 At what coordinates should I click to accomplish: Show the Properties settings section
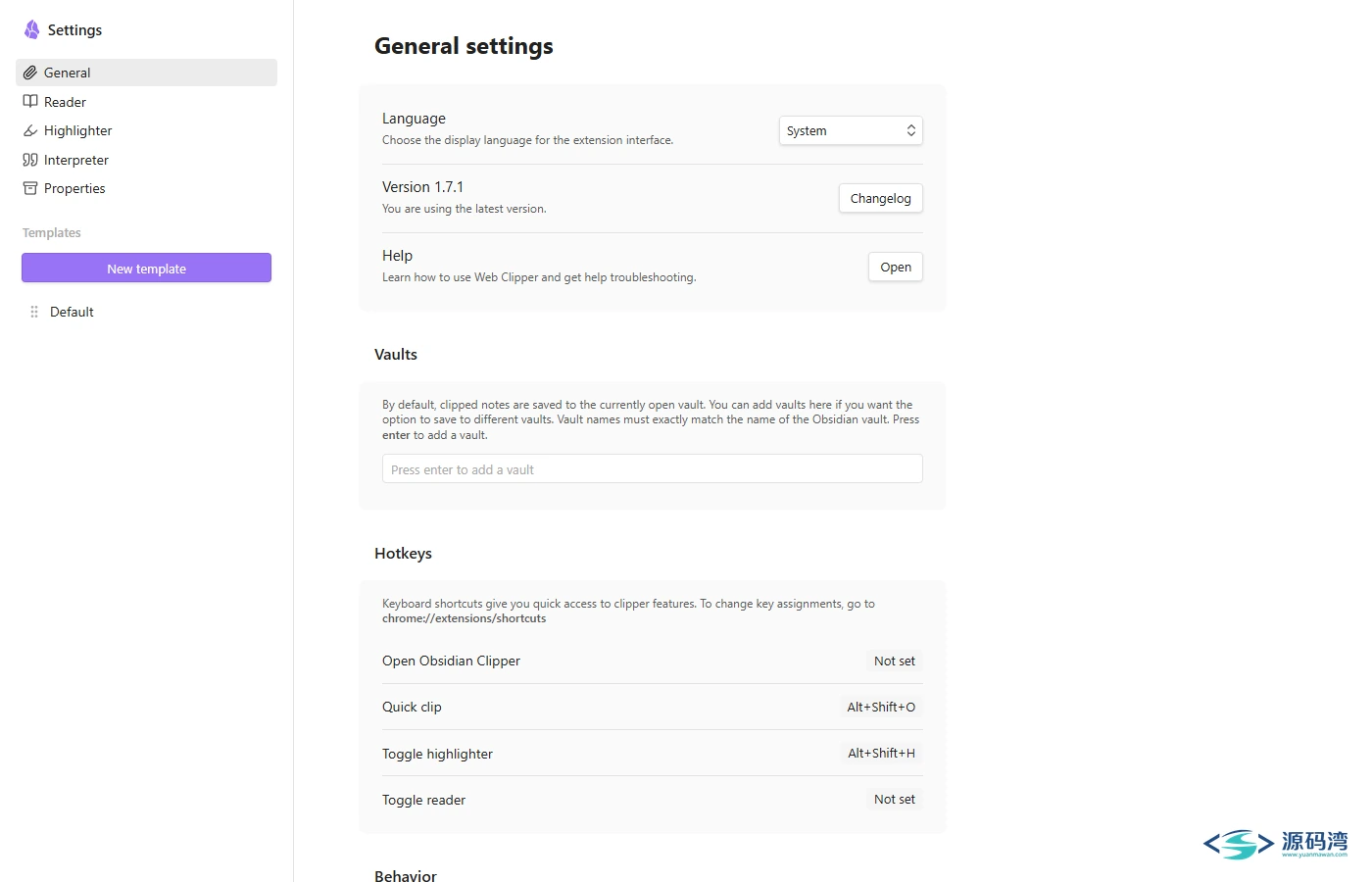click(146, 188)
